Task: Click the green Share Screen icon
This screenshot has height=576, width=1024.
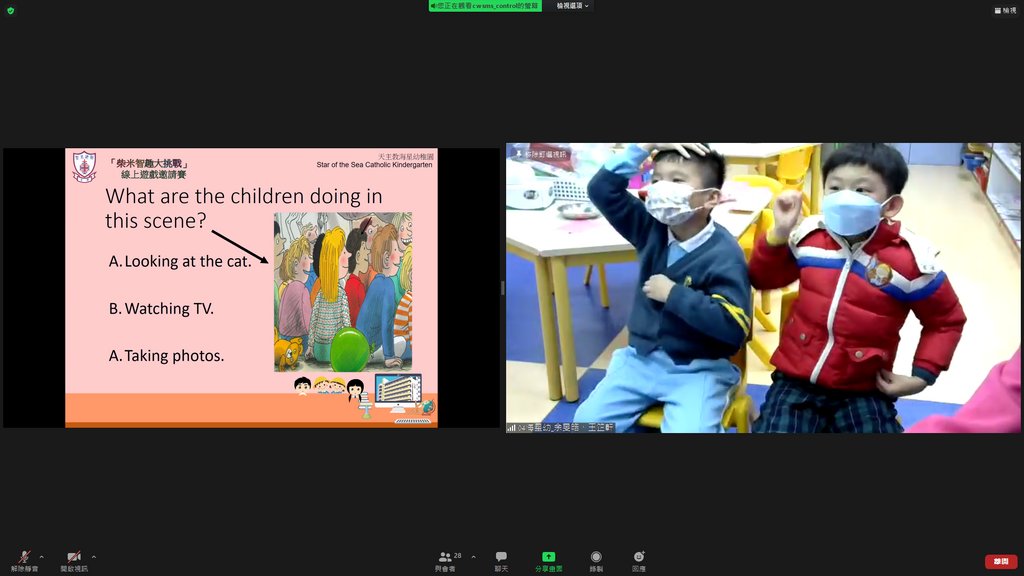Action: pyautogui.click(x=548, y=558)
